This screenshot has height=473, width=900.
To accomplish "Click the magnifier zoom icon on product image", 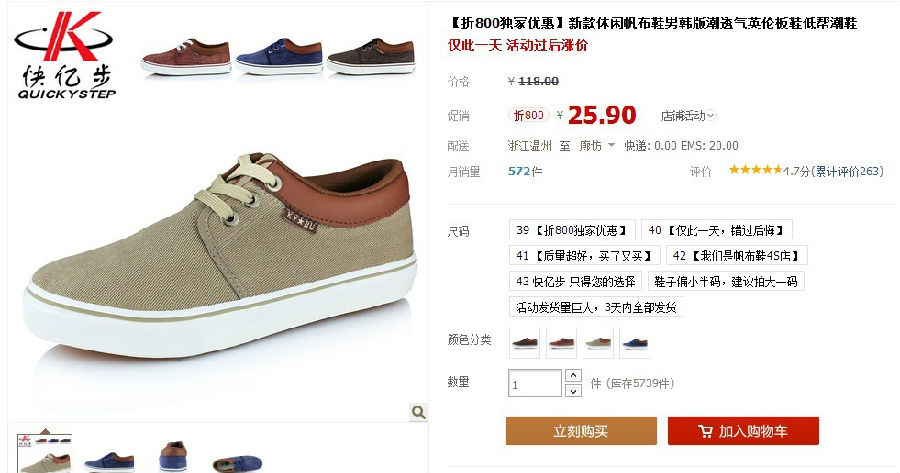I will coord(418,412).
